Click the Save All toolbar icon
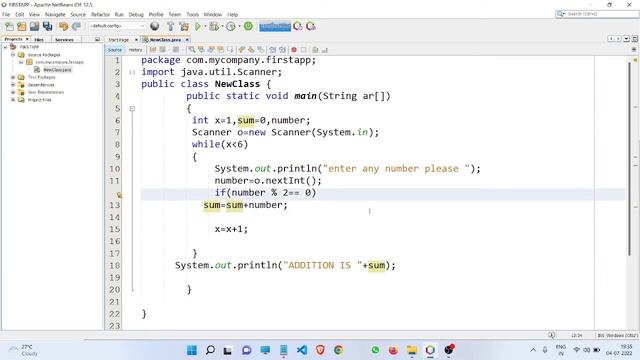The image size is (640, 360). click(47, 27)
